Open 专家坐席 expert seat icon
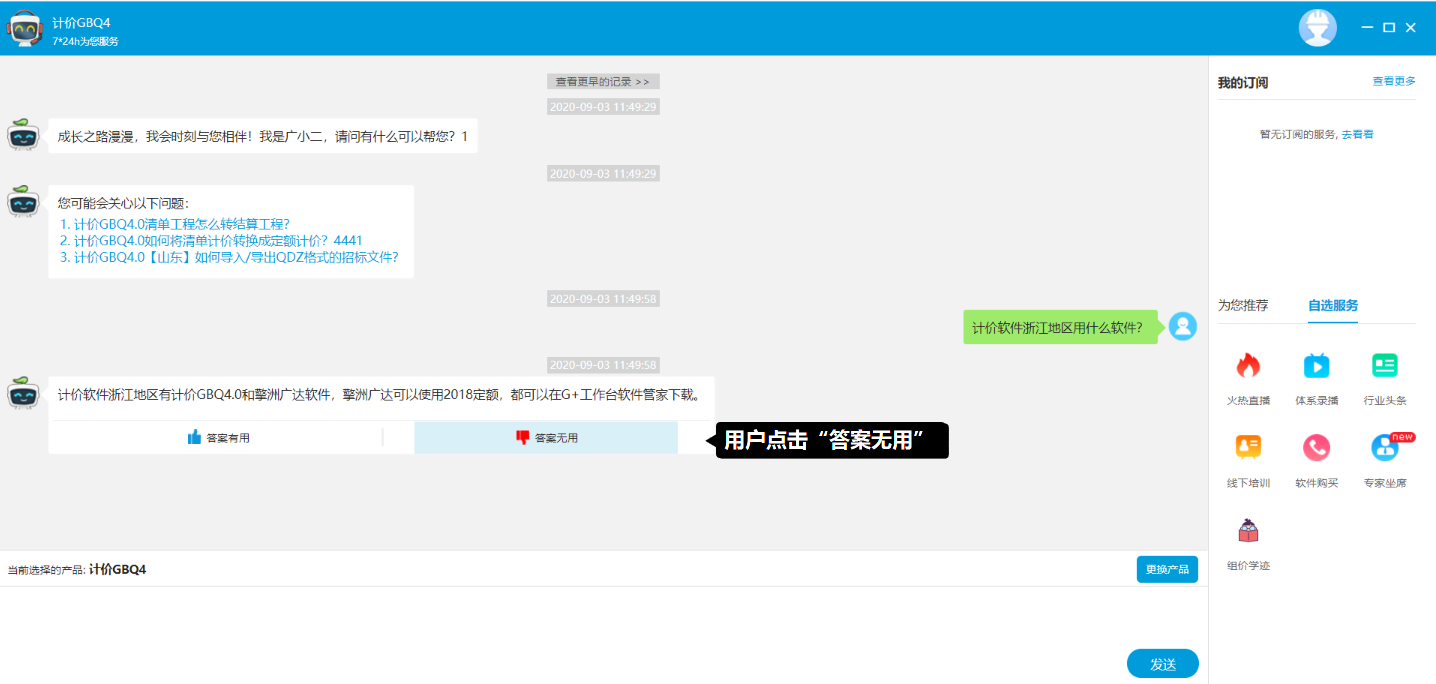 1384,448
